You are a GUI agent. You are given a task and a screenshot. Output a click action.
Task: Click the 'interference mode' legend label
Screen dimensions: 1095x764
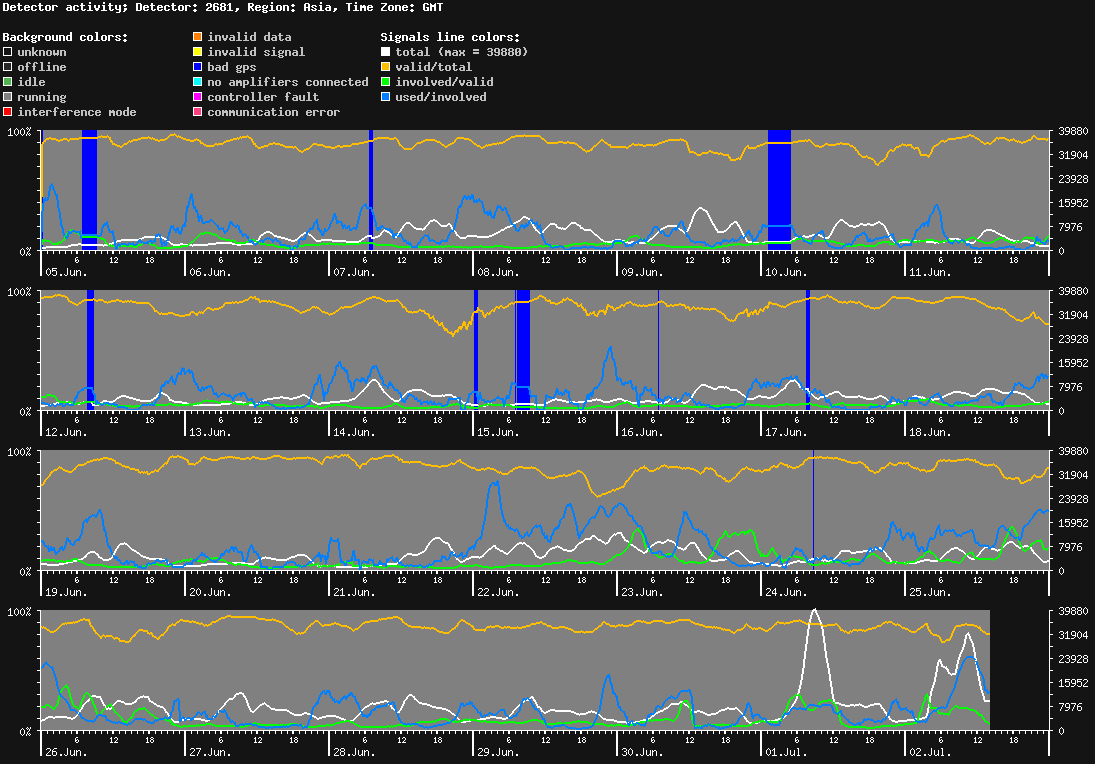point(77,112)
